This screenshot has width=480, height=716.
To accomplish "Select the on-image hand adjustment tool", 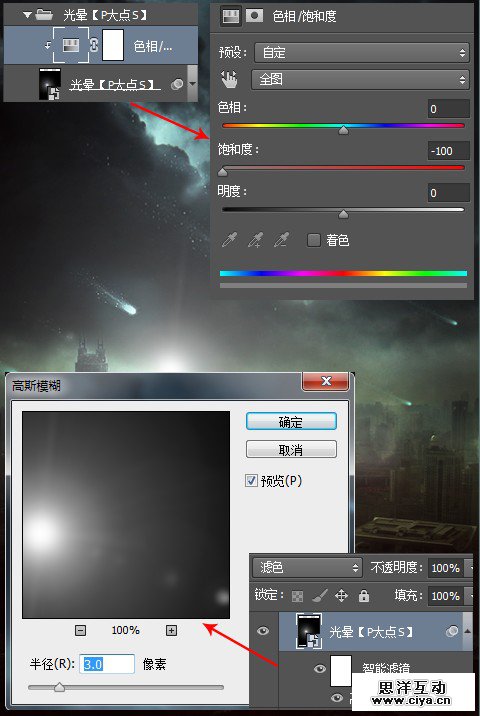I will tap(229, 79).
